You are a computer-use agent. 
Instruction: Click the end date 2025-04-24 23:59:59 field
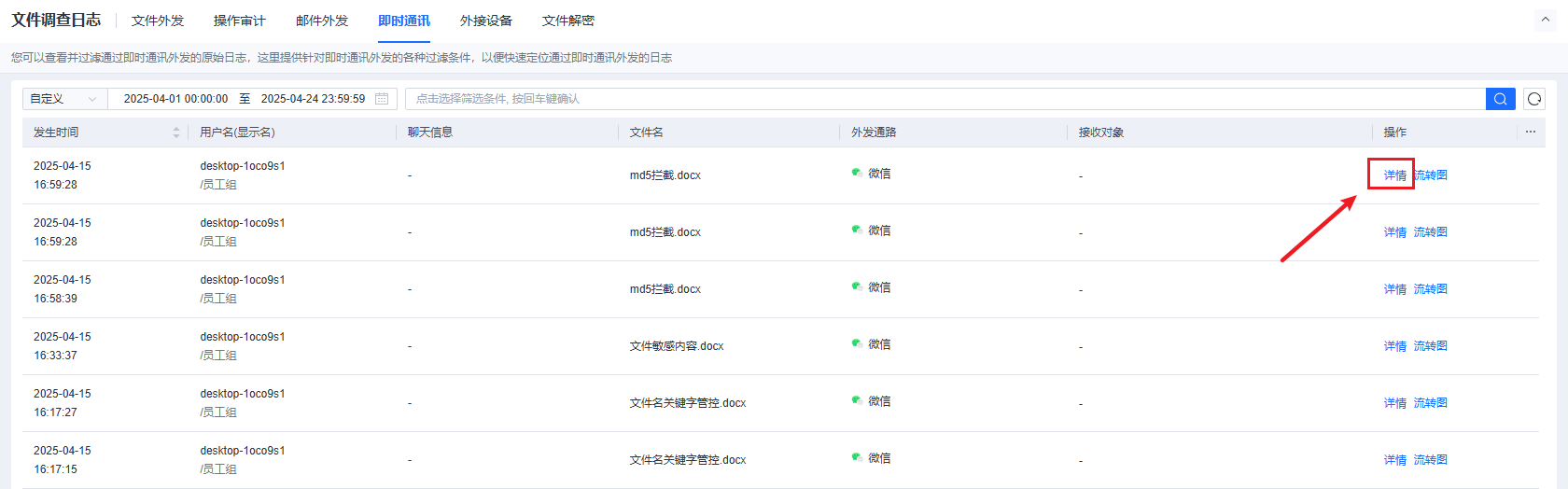[x=313, y=99]
